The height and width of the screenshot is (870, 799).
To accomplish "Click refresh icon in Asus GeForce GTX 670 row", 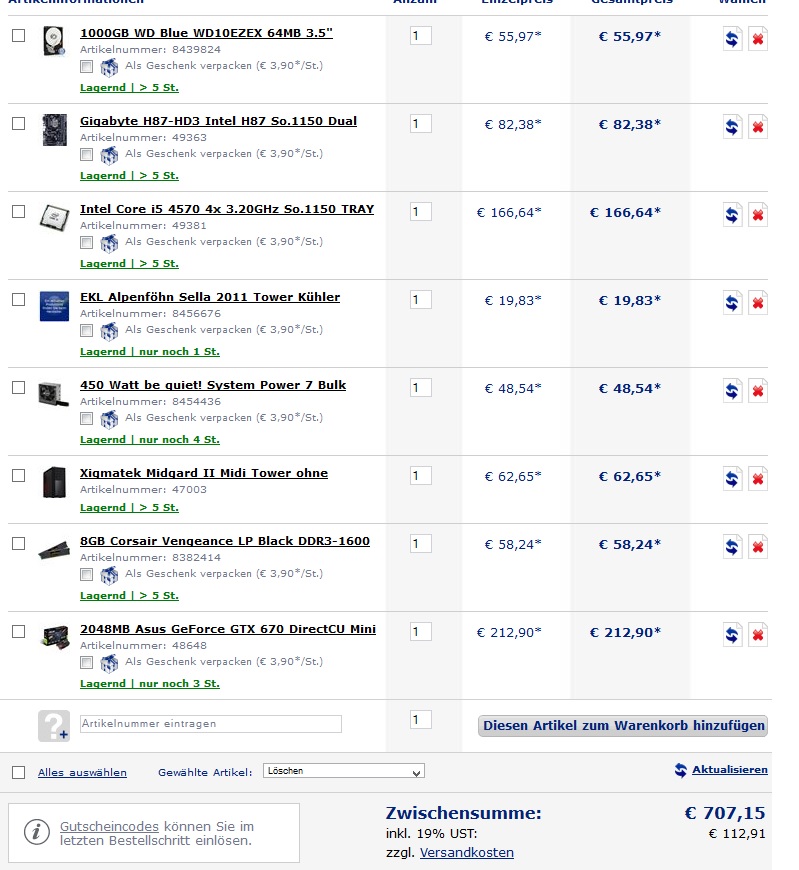I will [x=732, y=635].
